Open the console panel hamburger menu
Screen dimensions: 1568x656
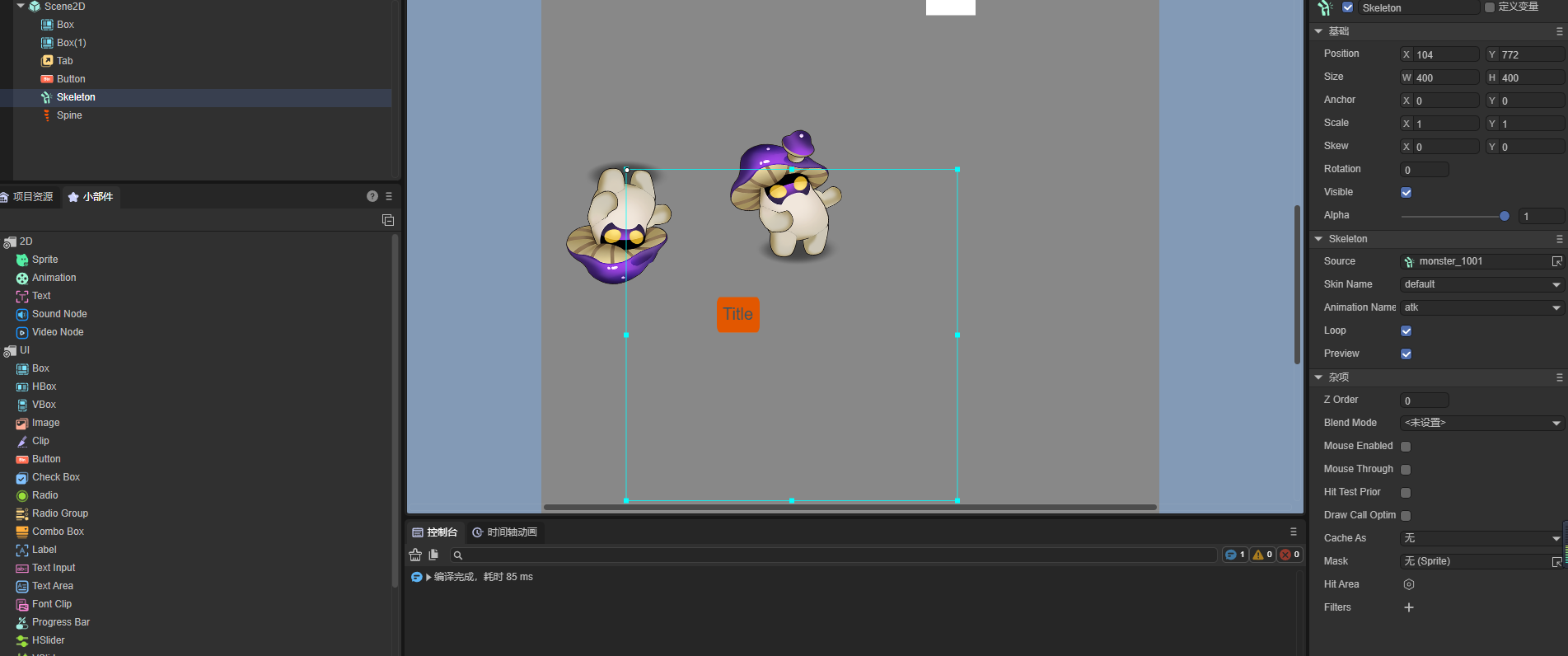pyautogui.click(x=1293, y=532)
